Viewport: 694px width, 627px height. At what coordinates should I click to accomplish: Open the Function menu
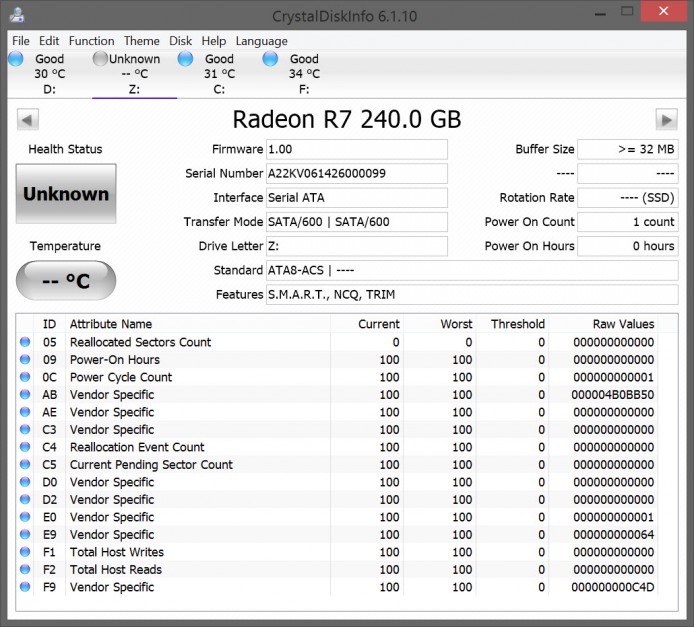pos(91,41)
